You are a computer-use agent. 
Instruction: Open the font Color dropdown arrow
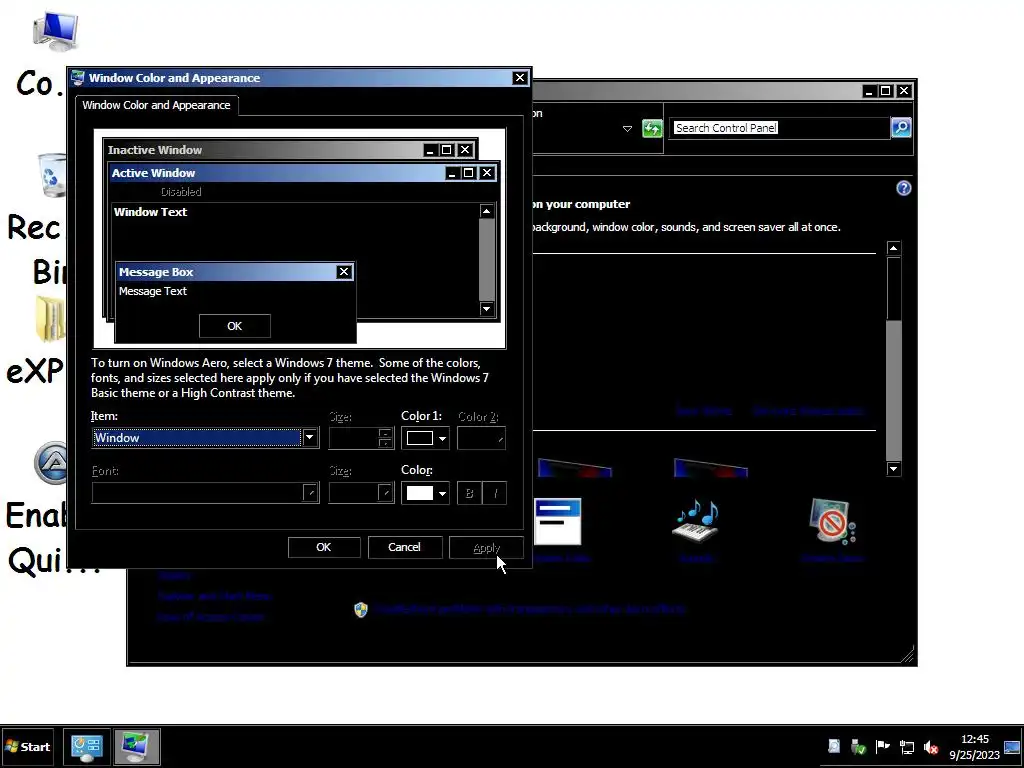click(x=442, y=493)
